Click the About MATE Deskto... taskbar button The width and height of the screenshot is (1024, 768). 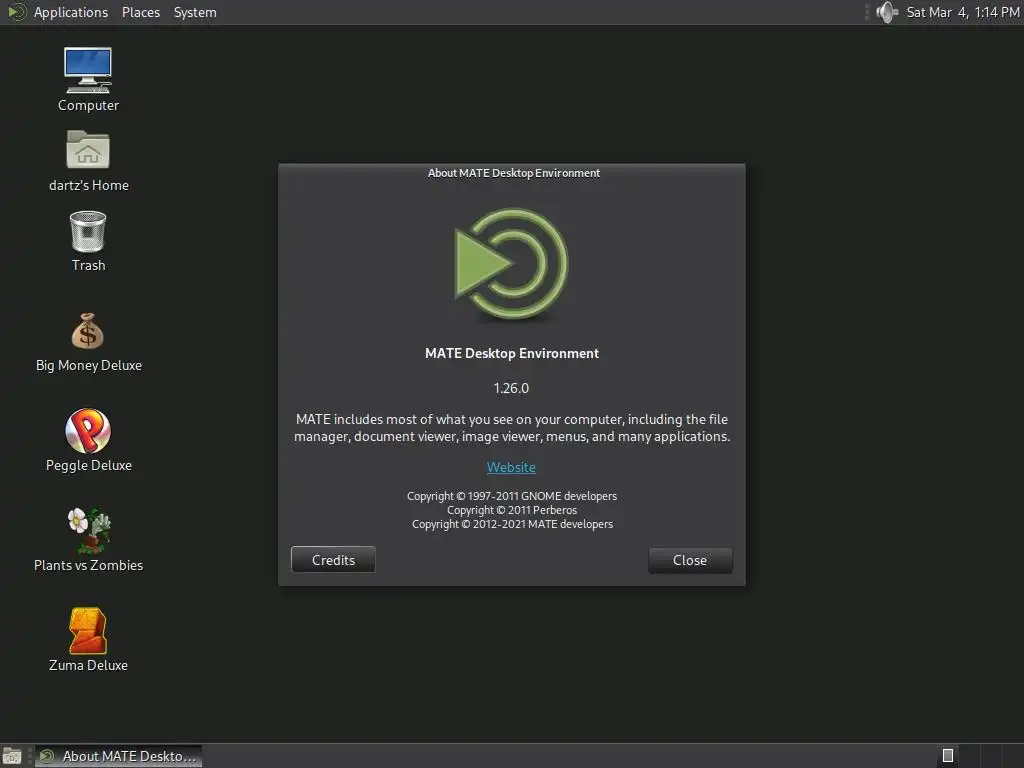(x=118, y=756)
